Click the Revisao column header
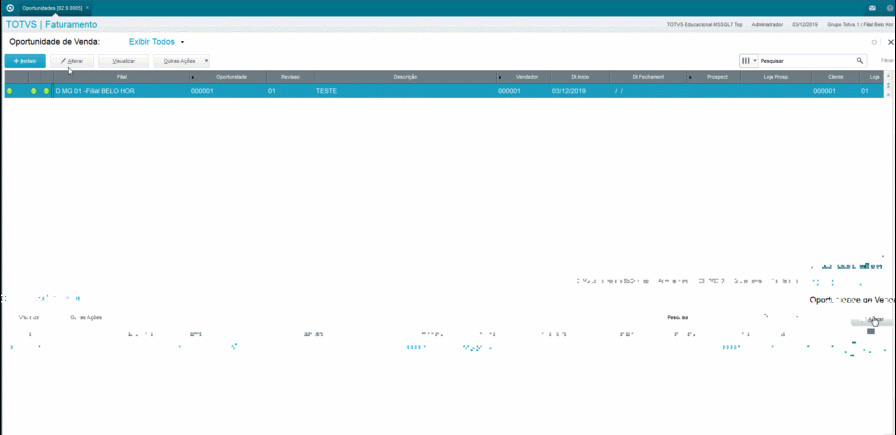Viewport: 896px width, 435px height. (290, 77)
